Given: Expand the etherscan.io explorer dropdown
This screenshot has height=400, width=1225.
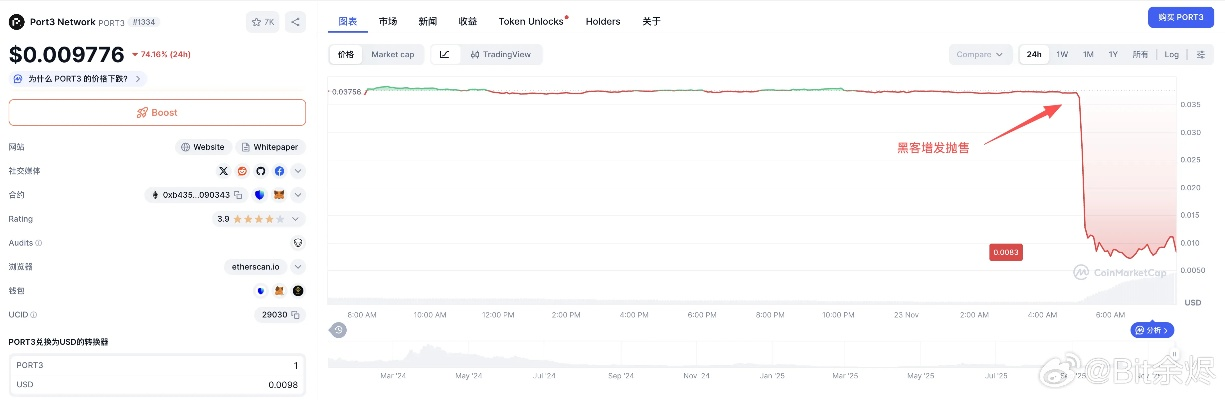Looking at the screenshot, I should click(298, 267).
